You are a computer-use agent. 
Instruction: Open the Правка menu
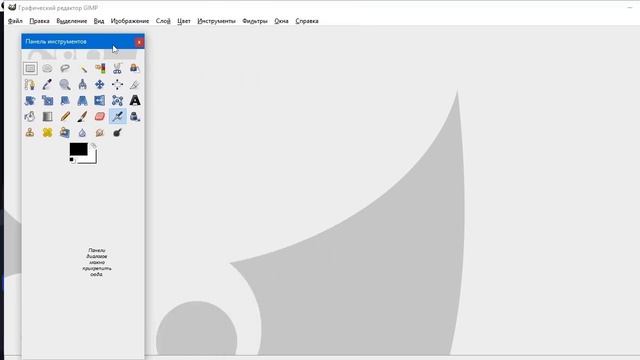coord(39,21)
